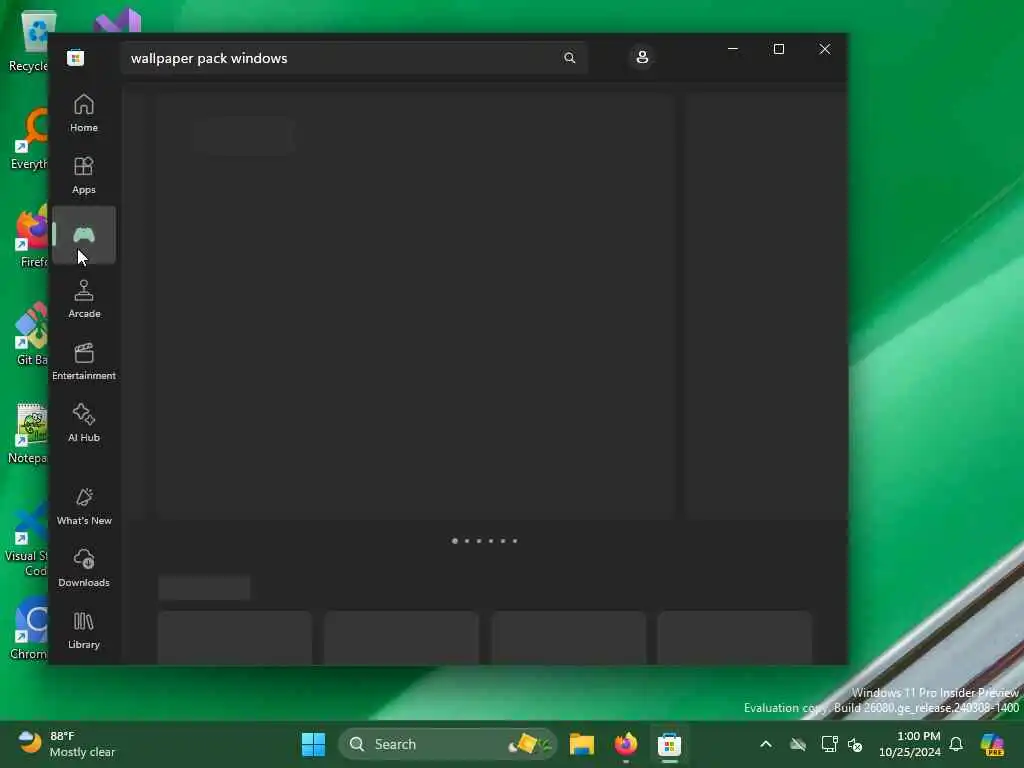Open the Arcade section
This screenshot has height=768, width=1024.
pos(84,299)
